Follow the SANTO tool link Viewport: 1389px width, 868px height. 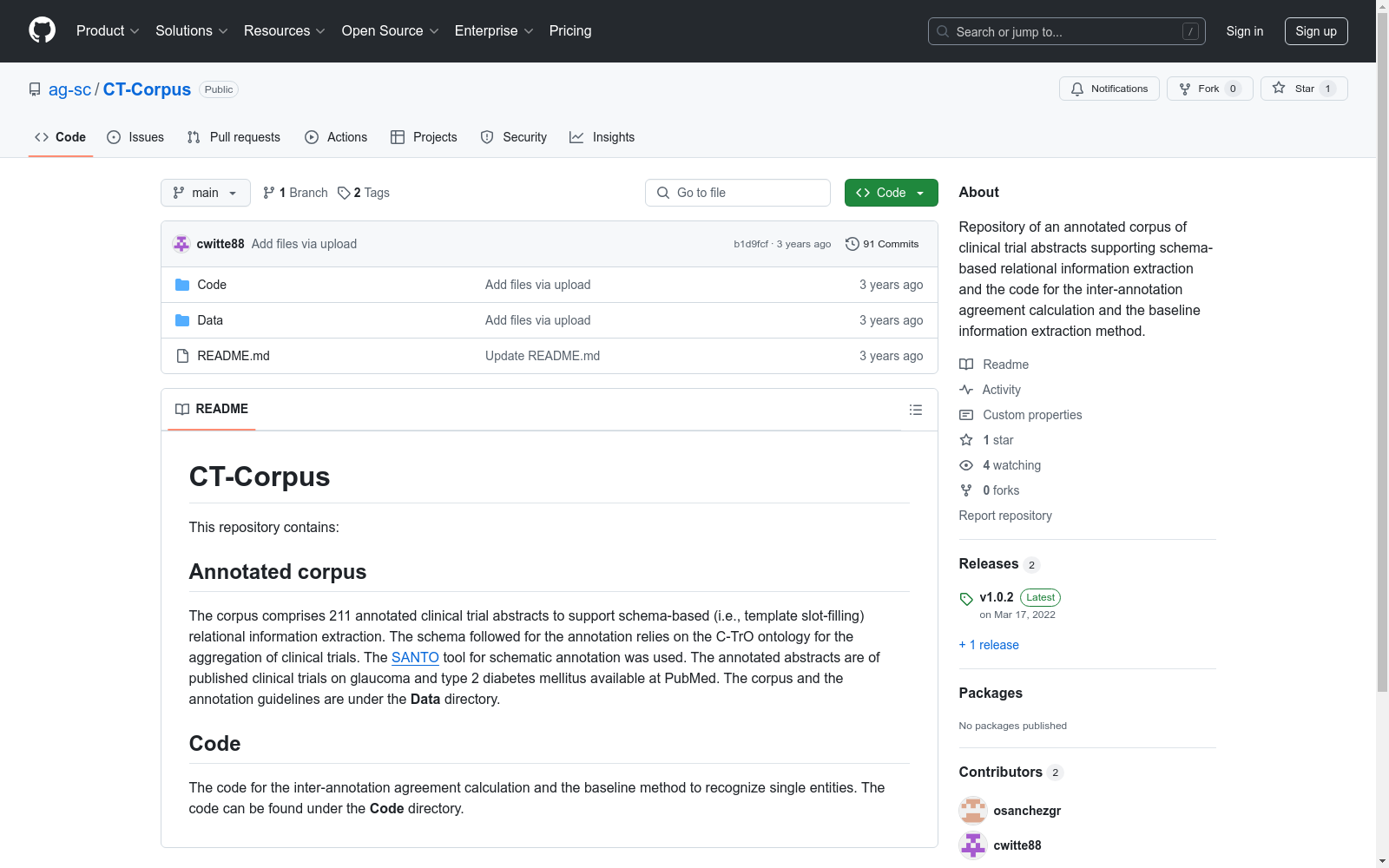click(x=415, y=658)
